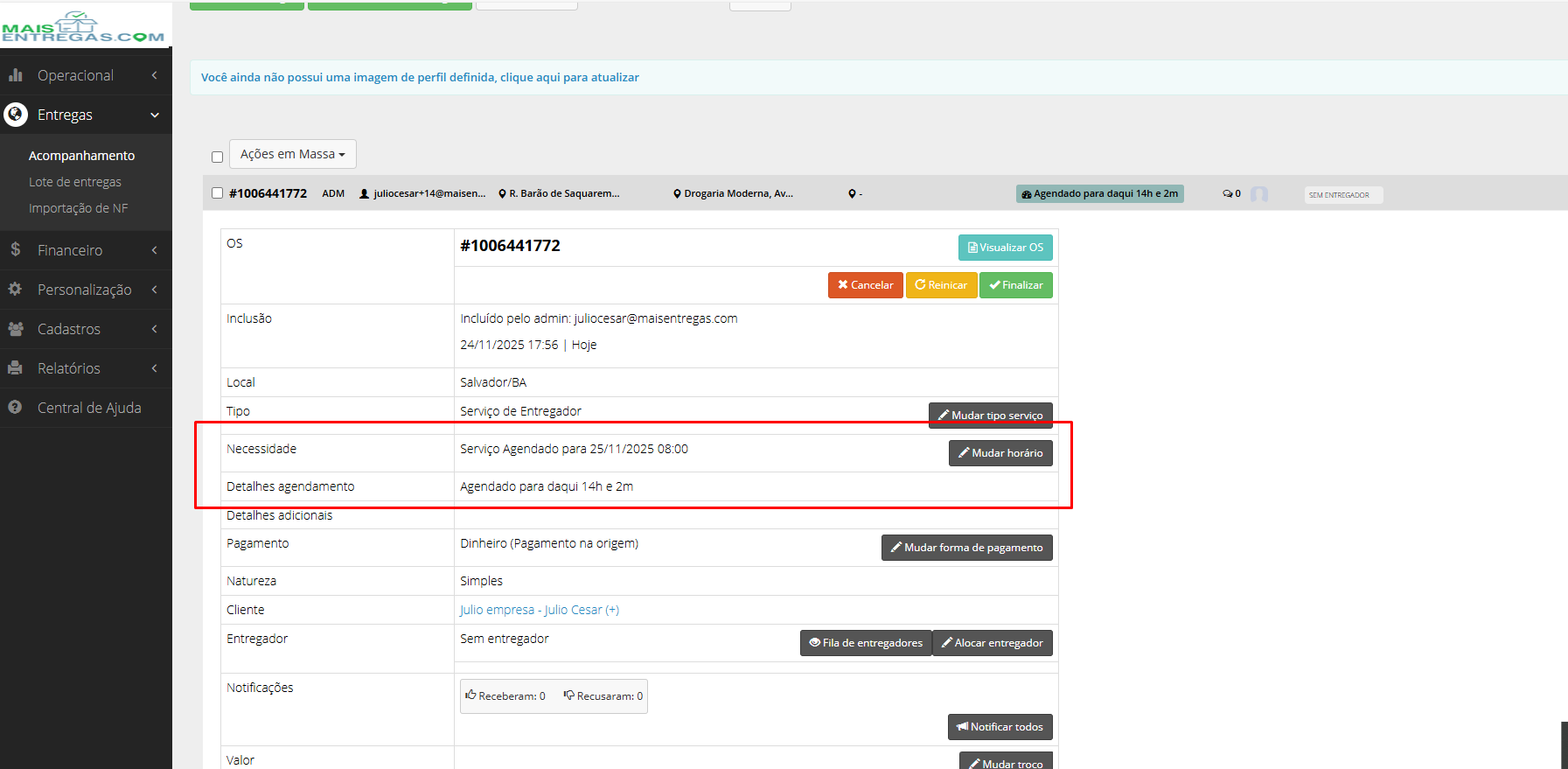The width and height of the screenshot is (1568, 769).
Task: Click the courier avatar placeholder icon
Action: click(1258, 194)
